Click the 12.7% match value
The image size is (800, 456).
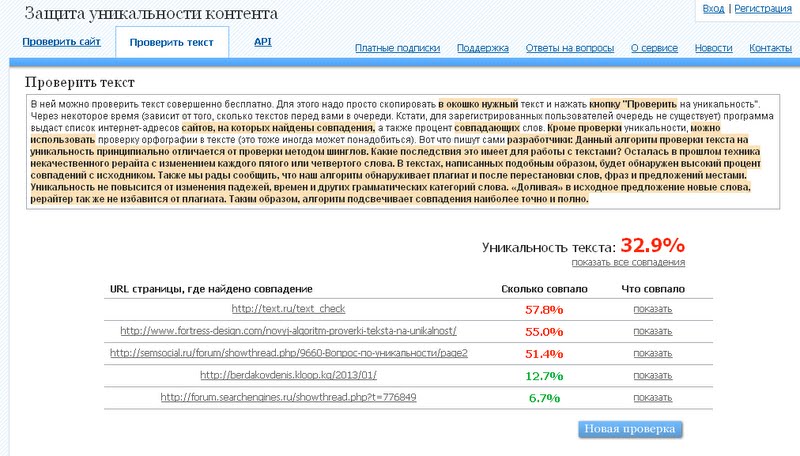(544, 376)
